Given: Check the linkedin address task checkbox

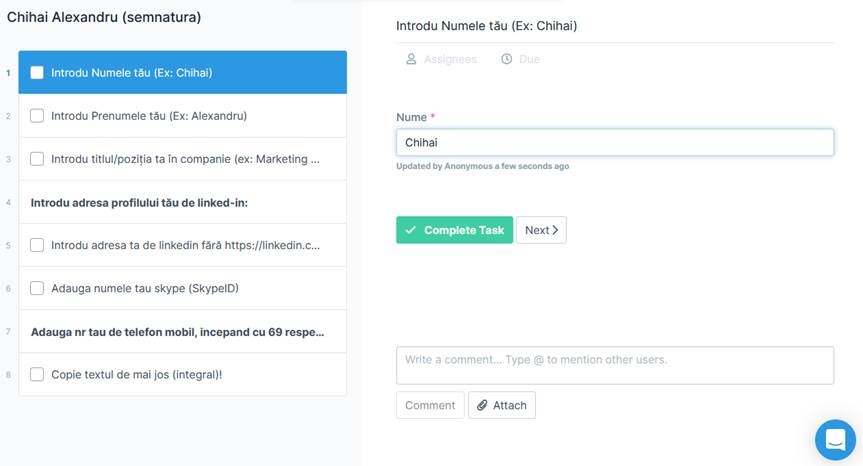Looking at the screenshot, I should pyautogui.click(x=37, y=245).
